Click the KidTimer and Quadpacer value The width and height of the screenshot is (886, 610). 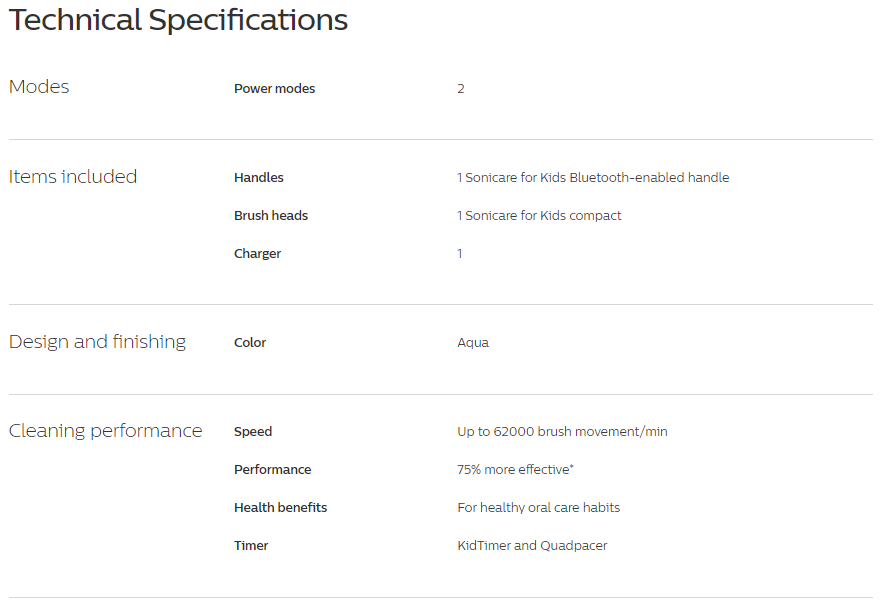point(532,546)
